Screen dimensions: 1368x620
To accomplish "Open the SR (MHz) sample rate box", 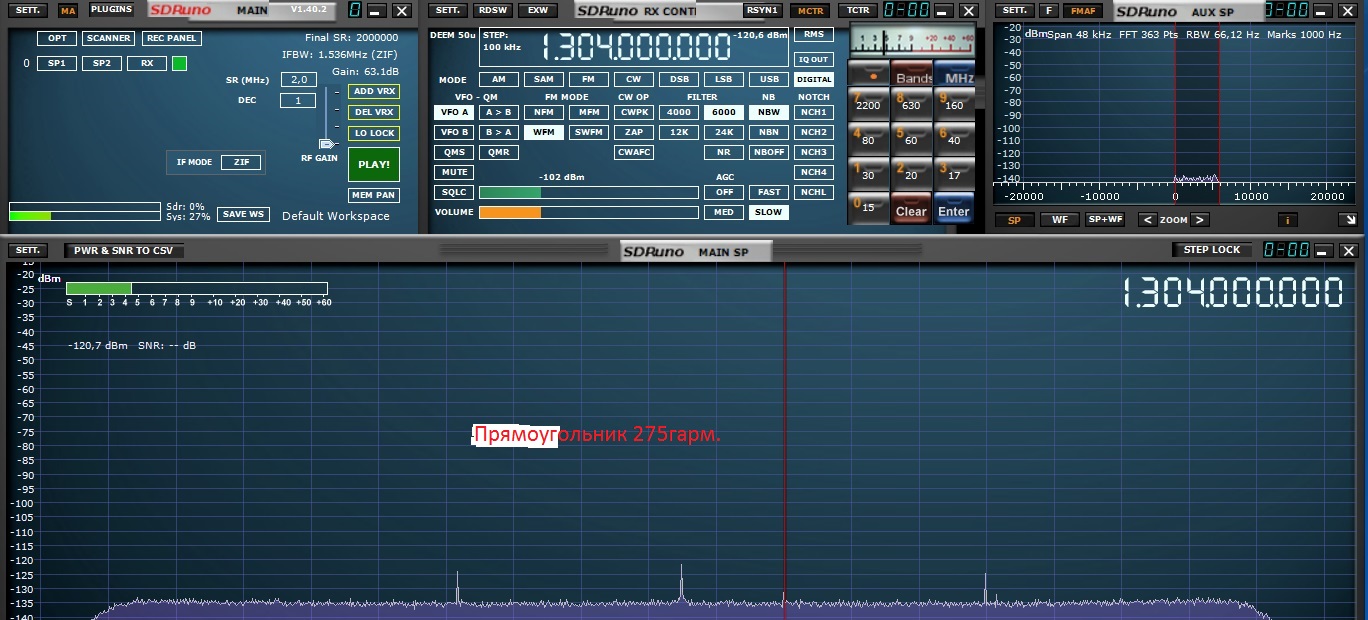I will point(298,79).
